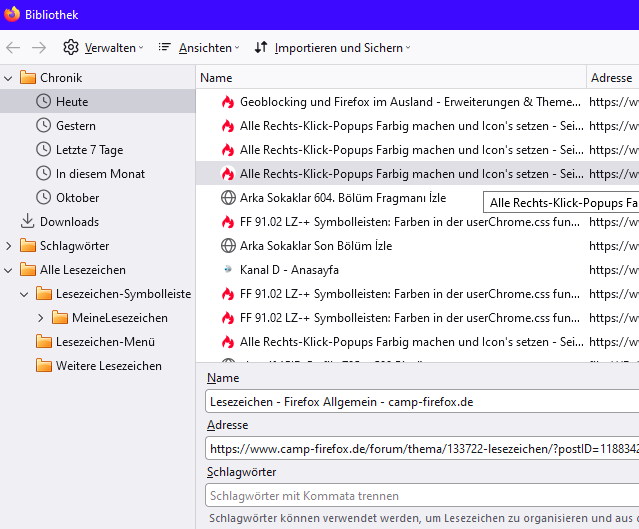This screenshot has height=529, width=639.
Task: Click the Oktober clock icon
Action: tap(43, 197)
